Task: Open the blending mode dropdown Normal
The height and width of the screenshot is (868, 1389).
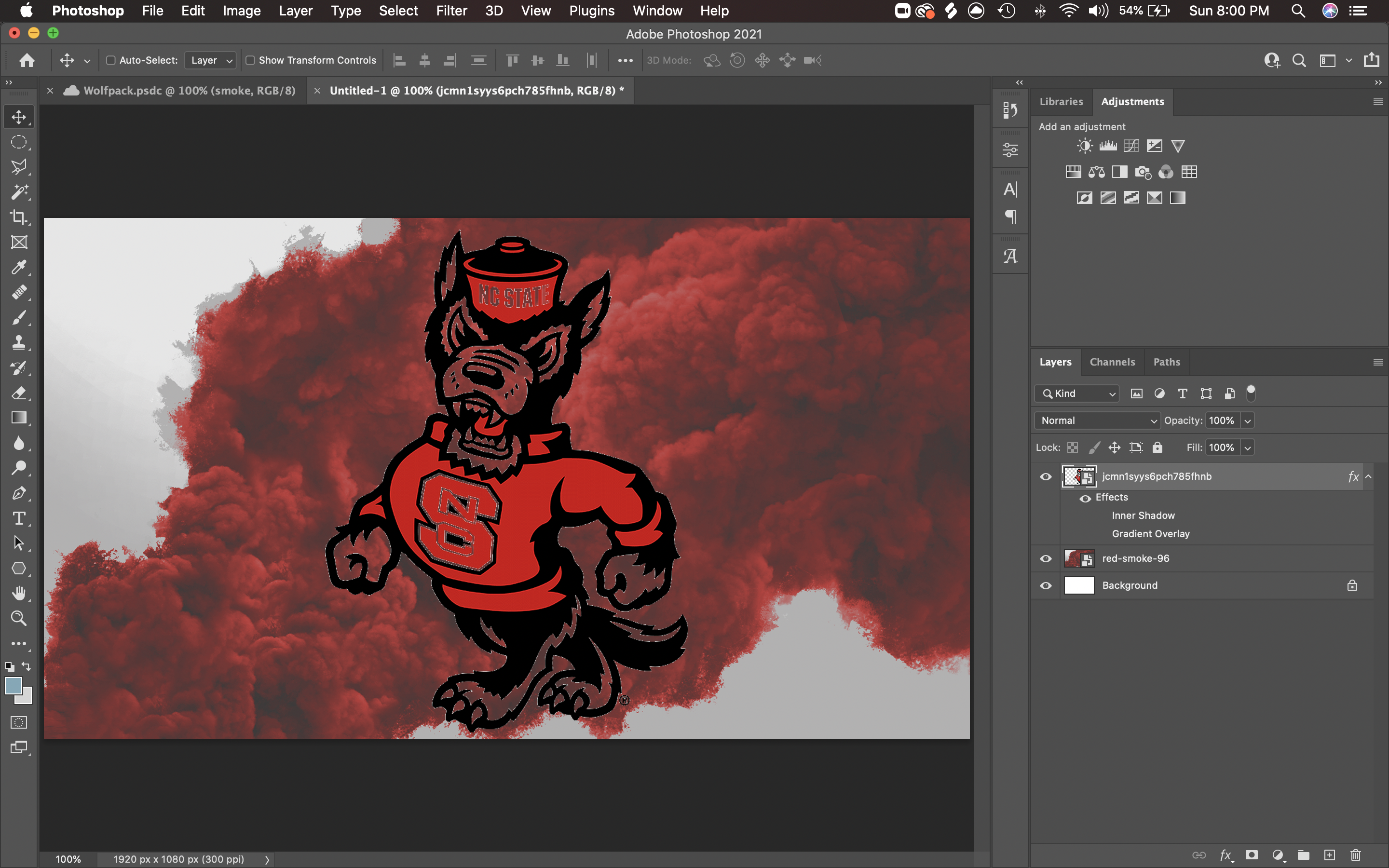Action: [1097, 420]
